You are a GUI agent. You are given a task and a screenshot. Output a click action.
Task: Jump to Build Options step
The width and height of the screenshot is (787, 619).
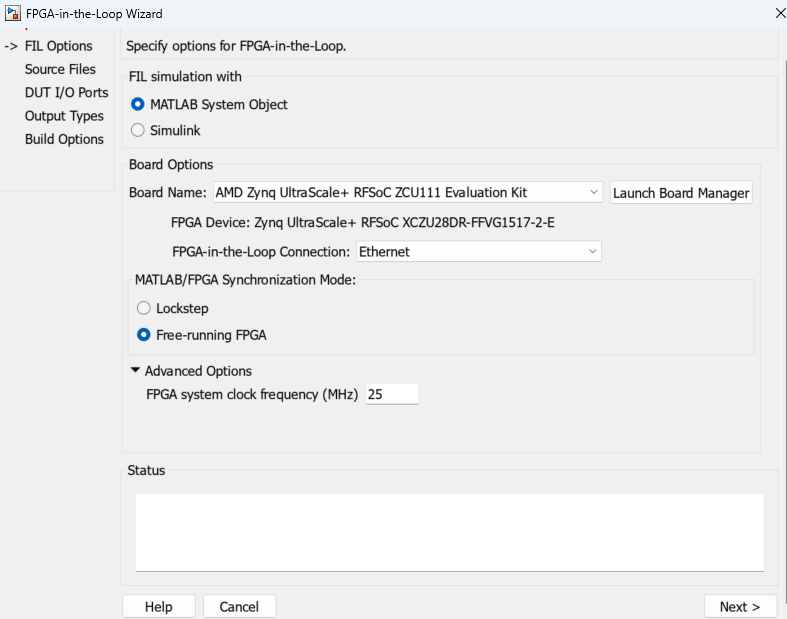point(64,139)
